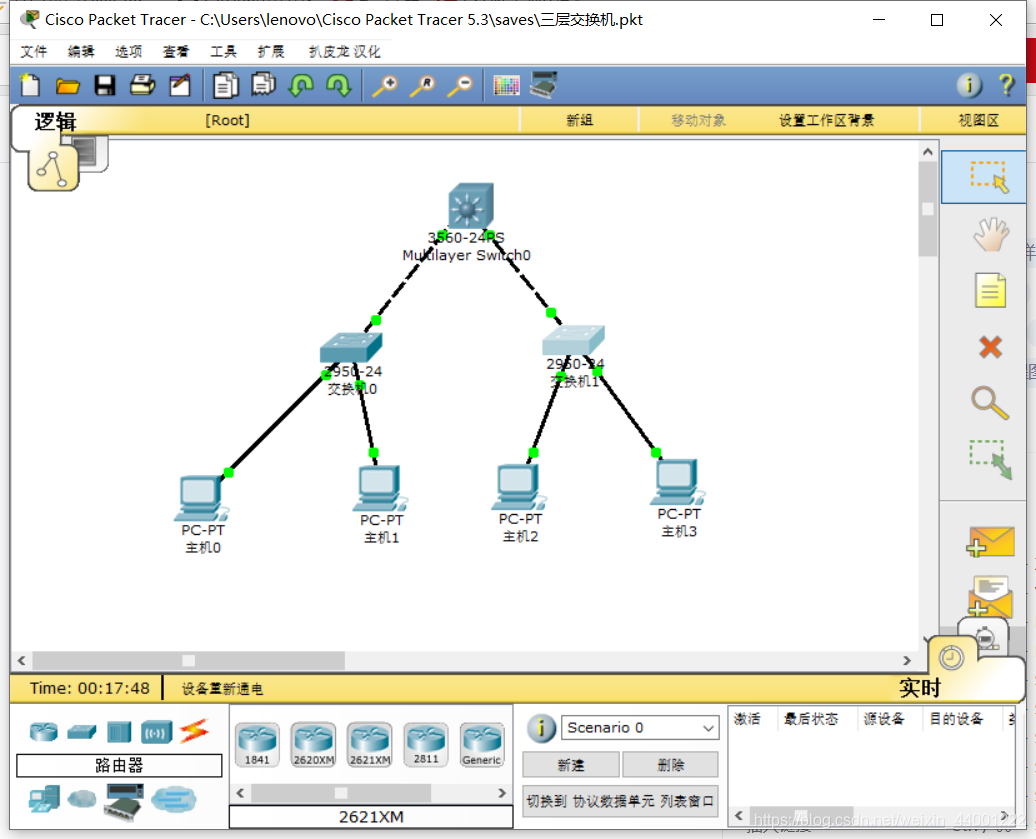Click the Zoom In magnifier icon
This screenshot has width=1036, height=839.
pos(384,86)
